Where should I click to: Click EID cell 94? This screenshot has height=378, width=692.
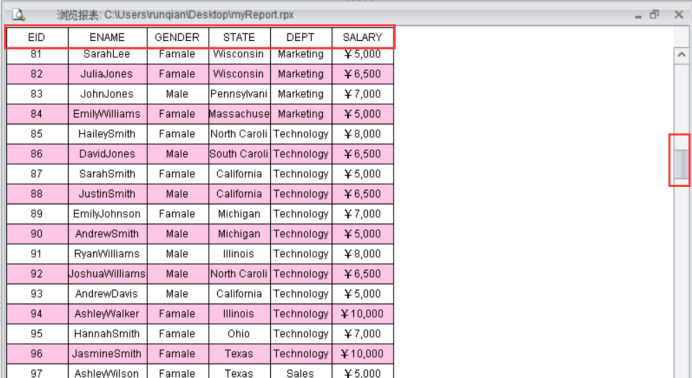[x=37, y=314]
